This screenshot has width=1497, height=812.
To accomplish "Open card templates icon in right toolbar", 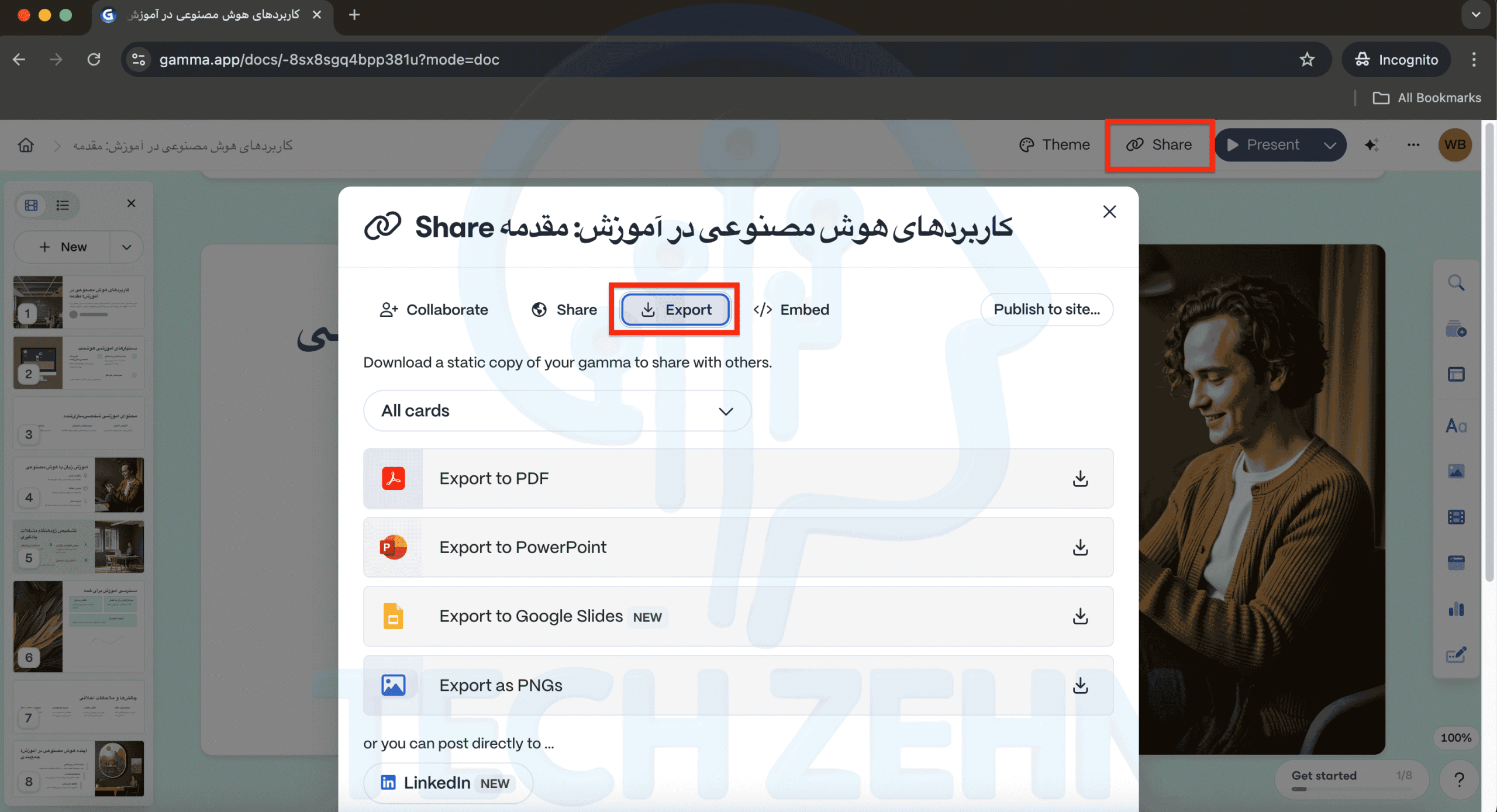I will 1456,329.
